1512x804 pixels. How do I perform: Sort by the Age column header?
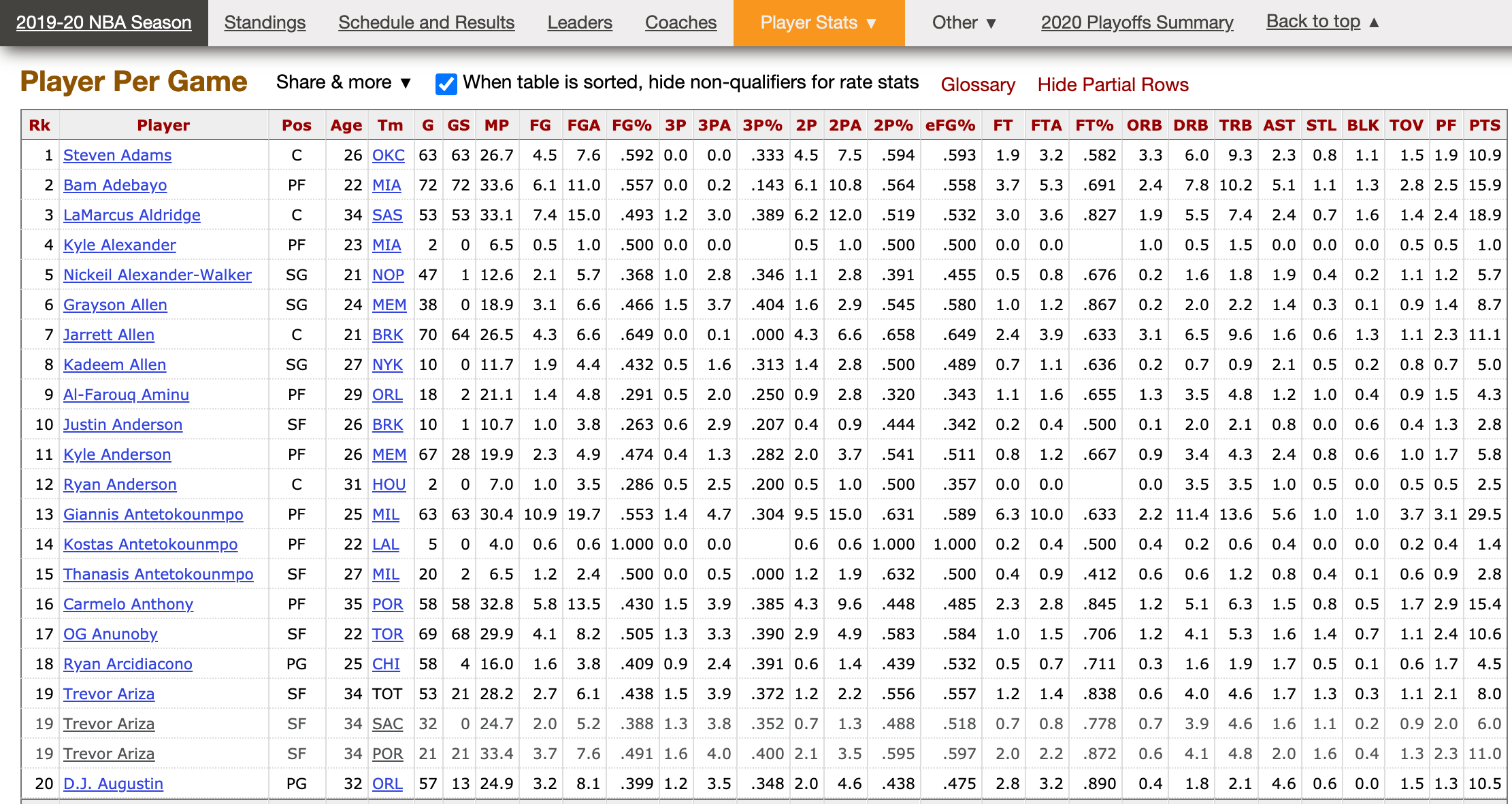[346, 125]
